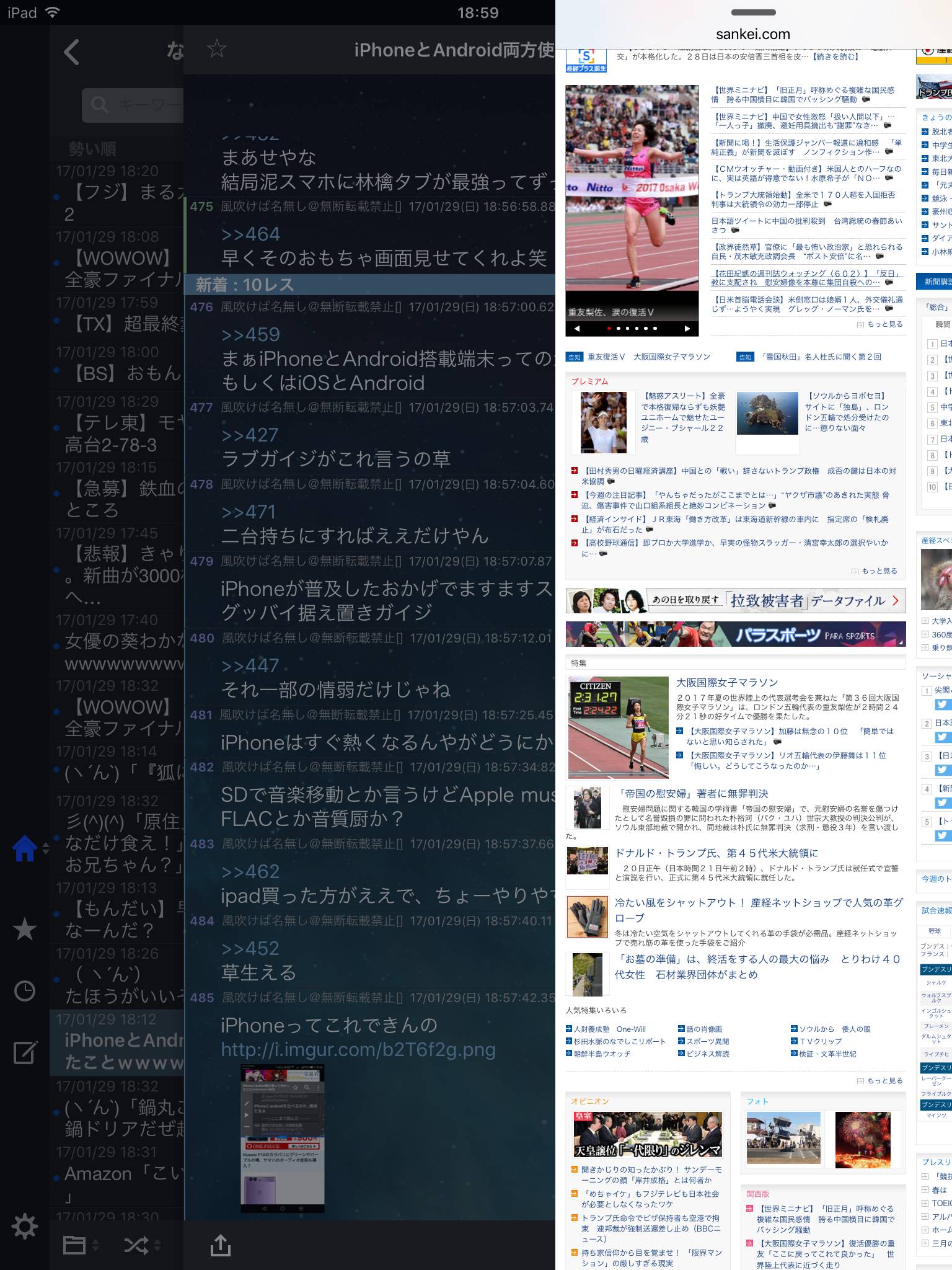Screen dimensions: 952x1270
Task: Tap the back chevron in the thread list
Action: 71,52
